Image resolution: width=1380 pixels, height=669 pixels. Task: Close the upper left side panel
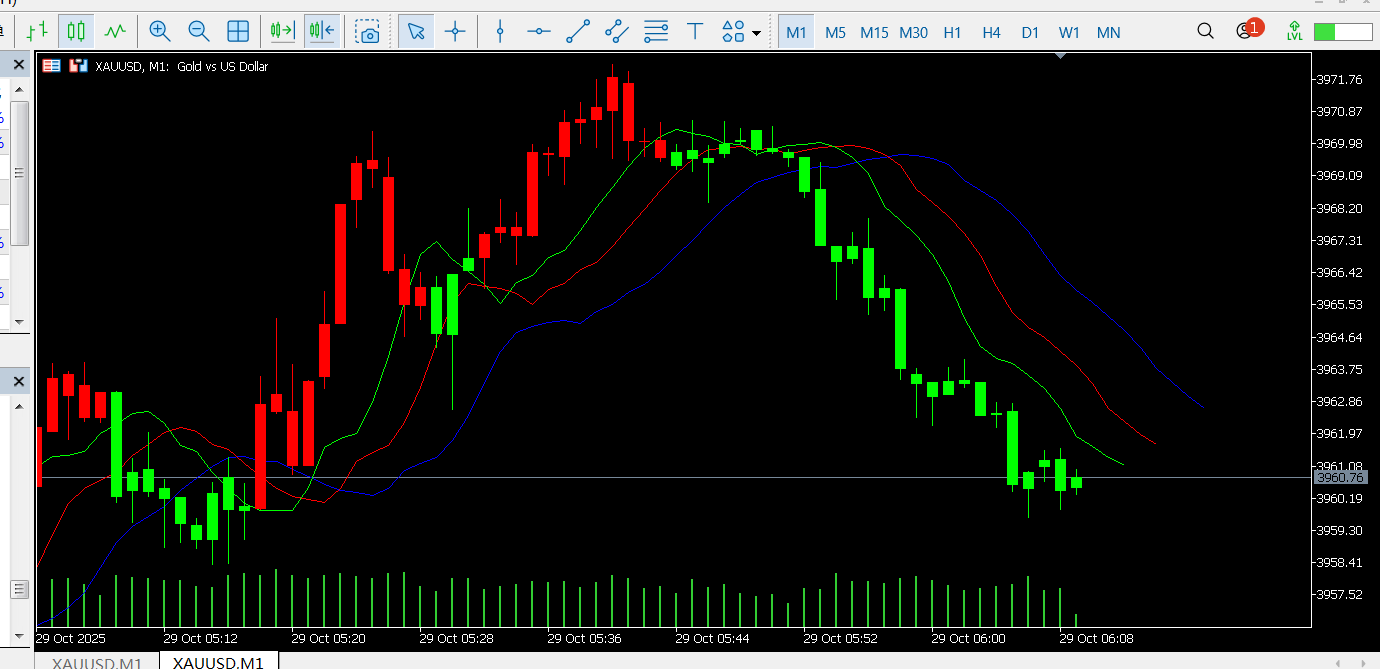(18, 66)
